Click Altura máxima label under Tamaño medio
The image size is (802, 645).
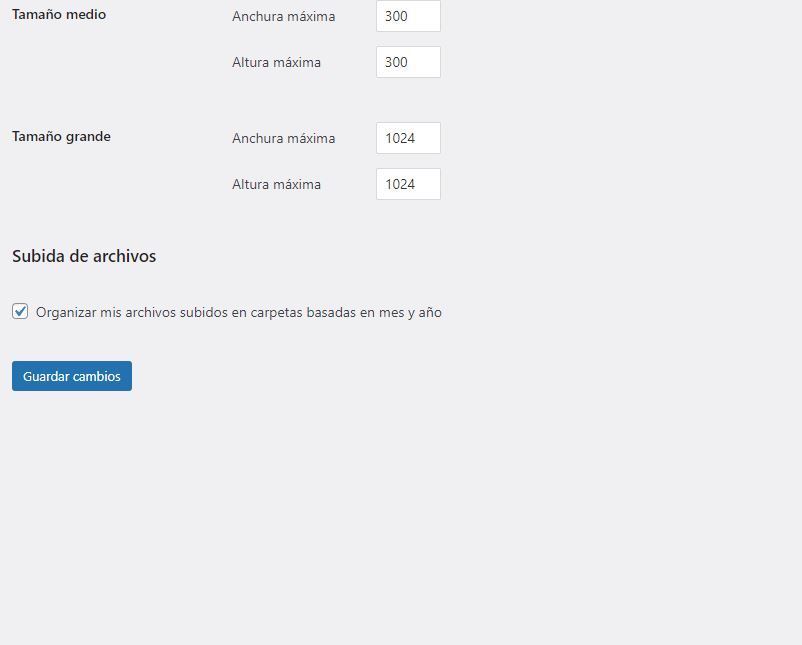276,62
